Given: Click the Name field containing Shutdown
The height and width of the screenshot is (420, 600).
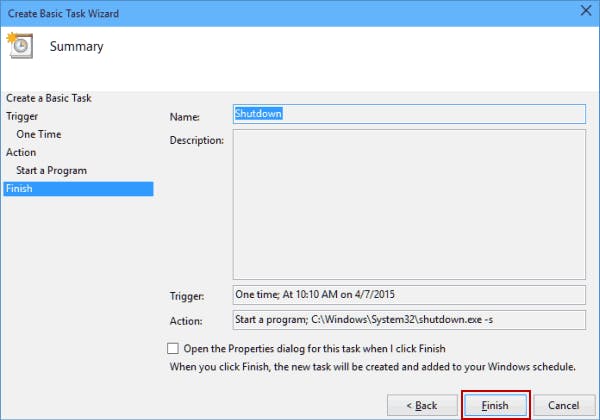Looking at the screenshot, I should pyautogui.click(x=408, y=114).
